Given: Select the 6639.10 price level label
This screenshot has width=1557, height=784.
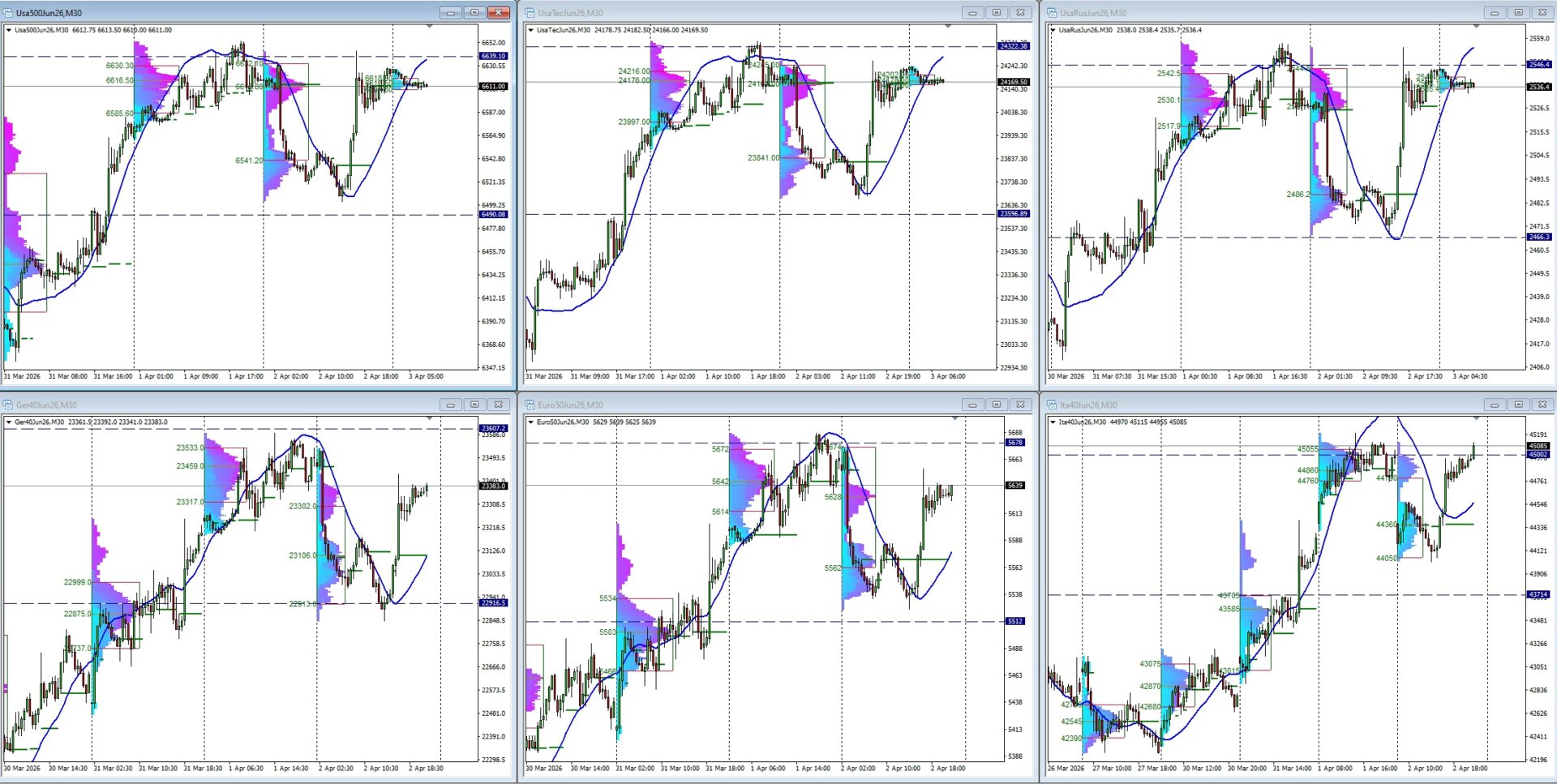Looking at the screenshot, I should (493, 56).
